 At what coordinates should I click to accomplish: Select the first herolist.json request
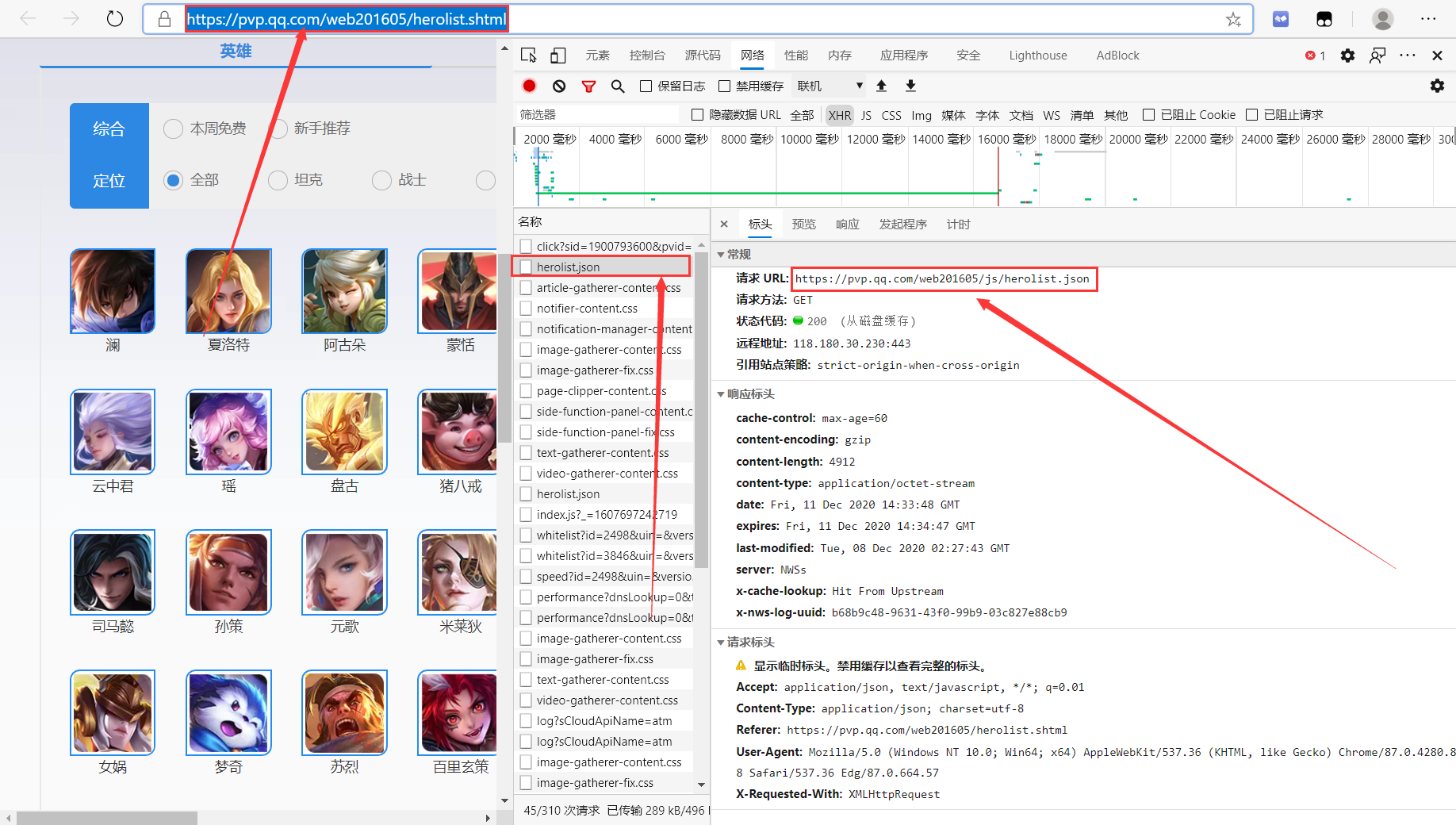point(603,267)
